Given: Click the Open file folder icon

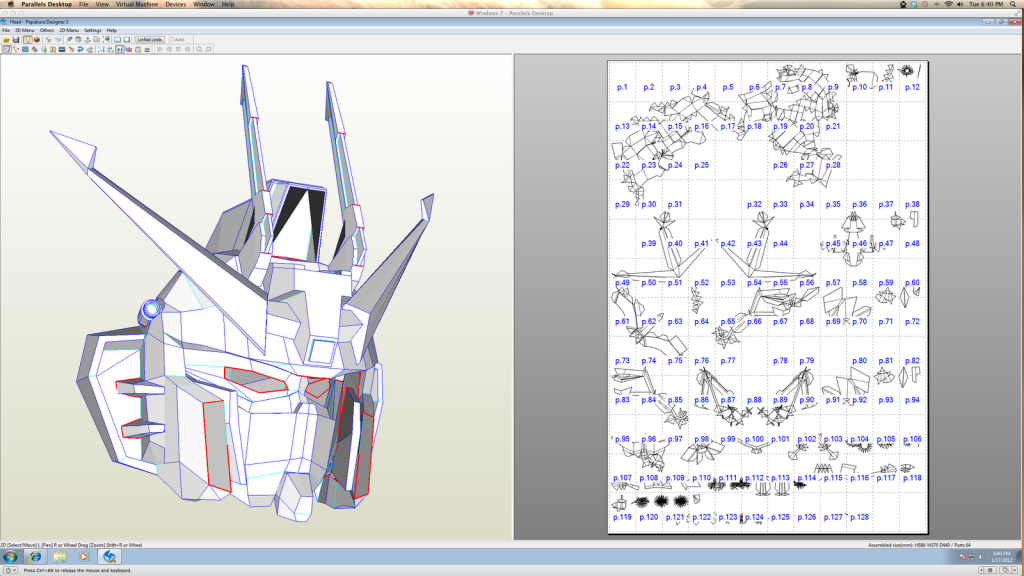Looking at the screenshot, I should [x=6, y=39].
